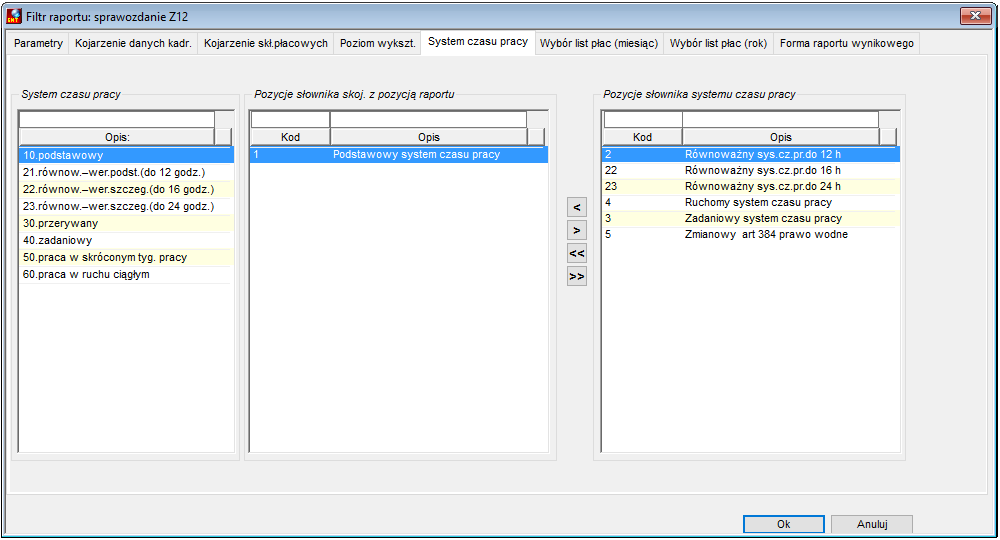This screenshot has width=1000, height=540.
Task: Focus Opis filter field in middle list
Action: [429, 120]
